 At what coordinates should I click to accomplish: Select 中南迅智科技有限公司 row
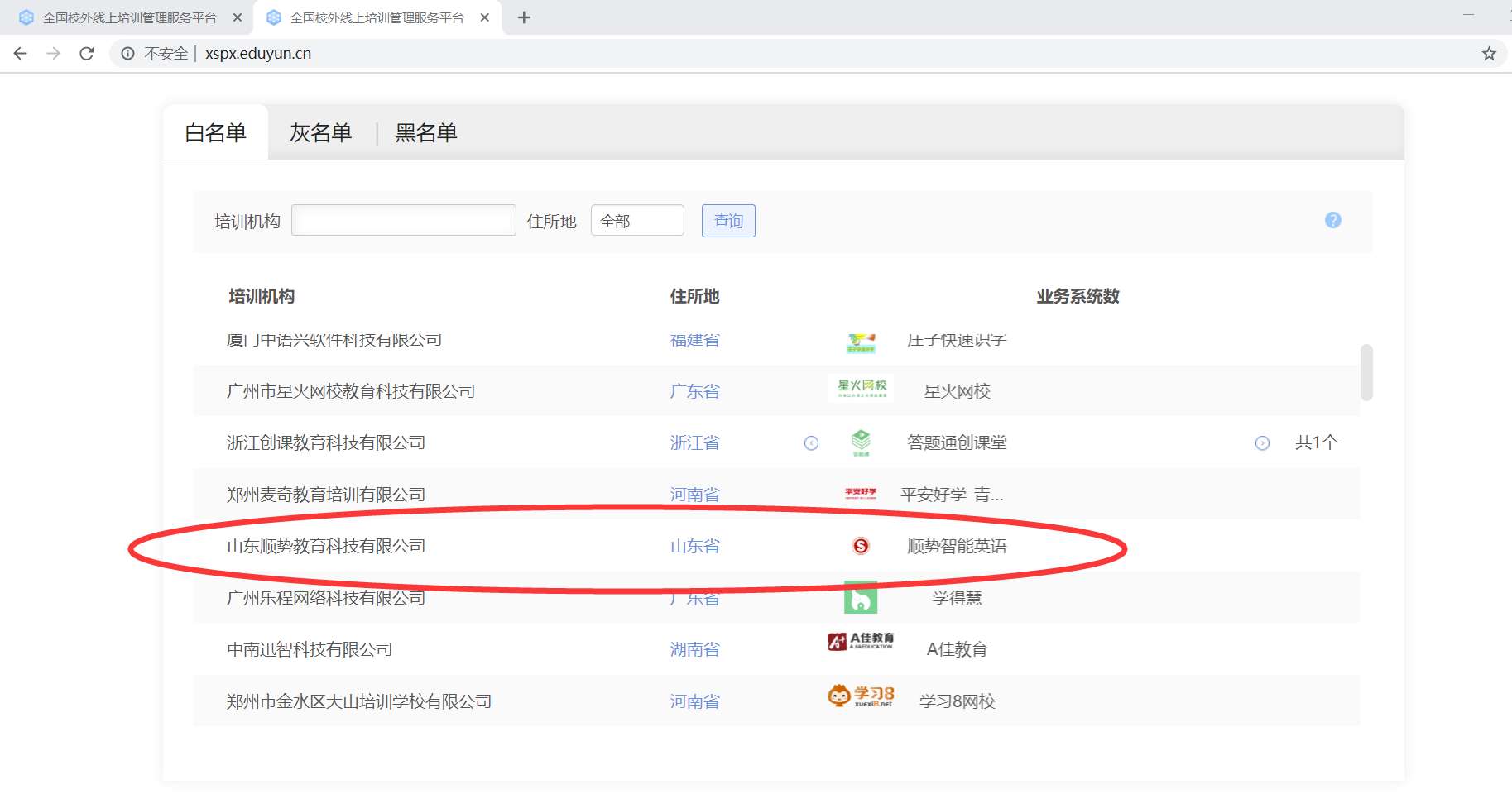tap(776, 649)
